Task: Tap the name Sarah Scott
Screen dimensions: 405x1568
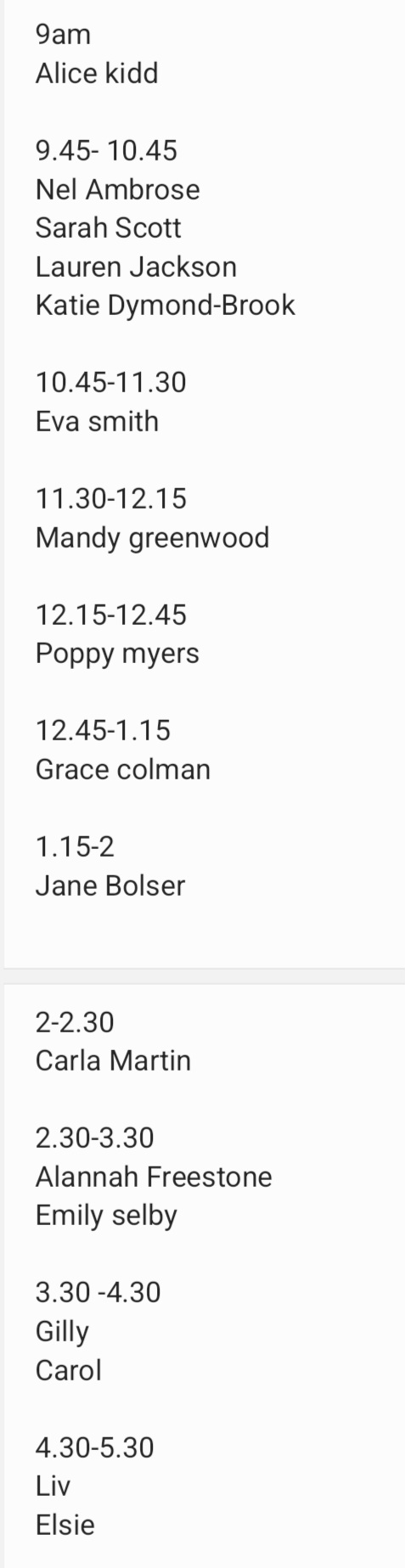Action: point(108,228)
